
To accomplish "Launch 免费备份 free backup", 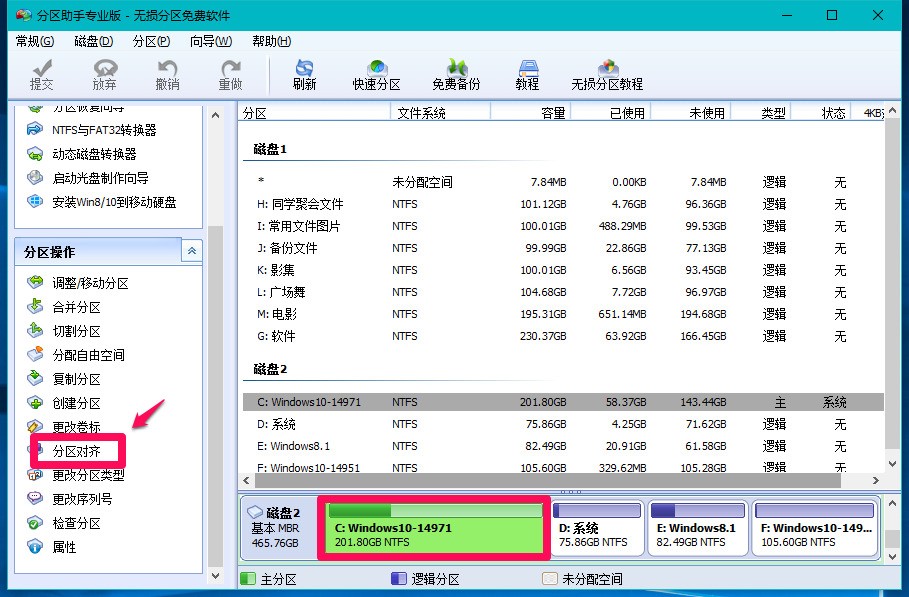I will coord(456,75).
